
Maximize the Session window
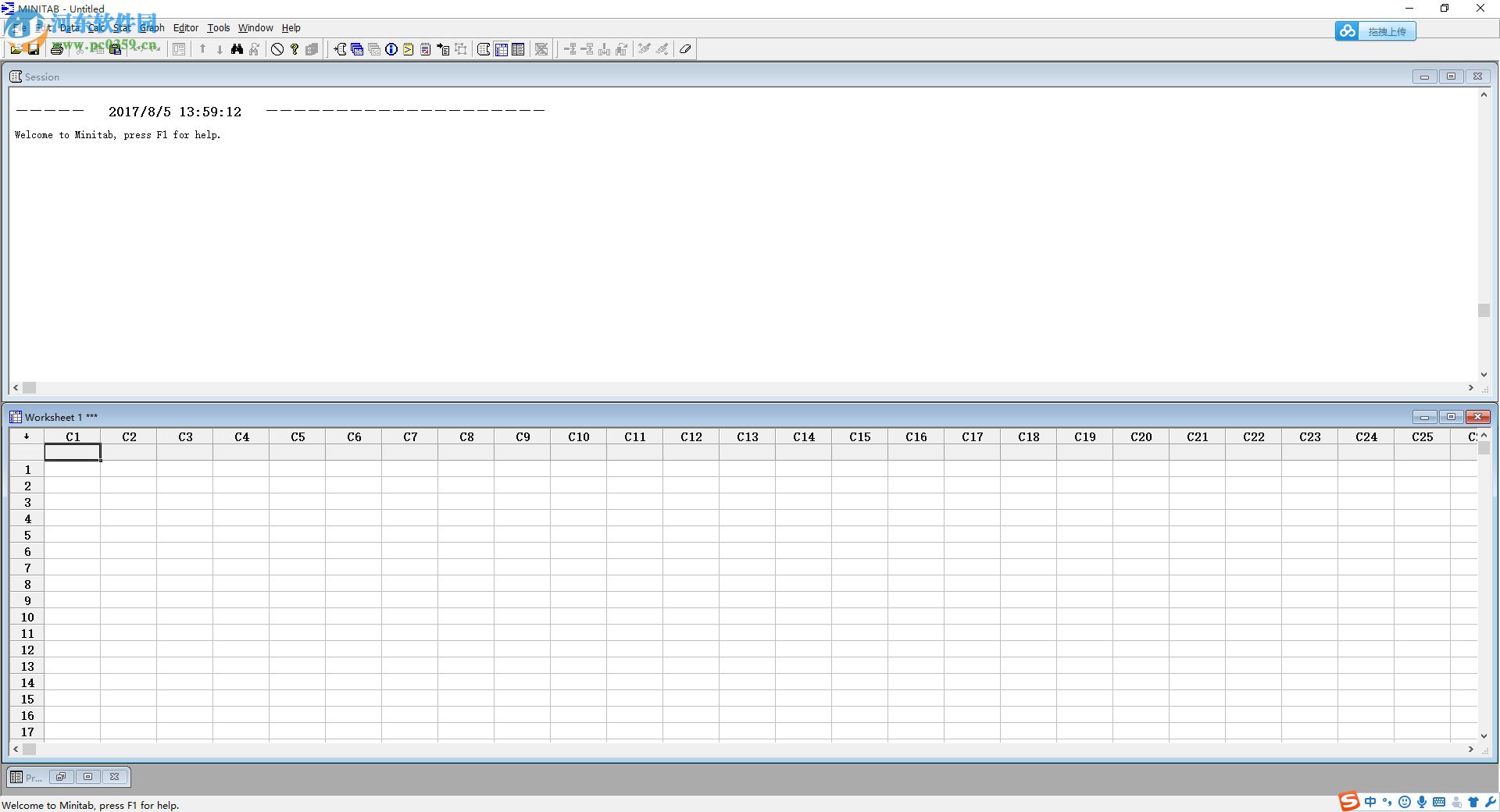1451,77
